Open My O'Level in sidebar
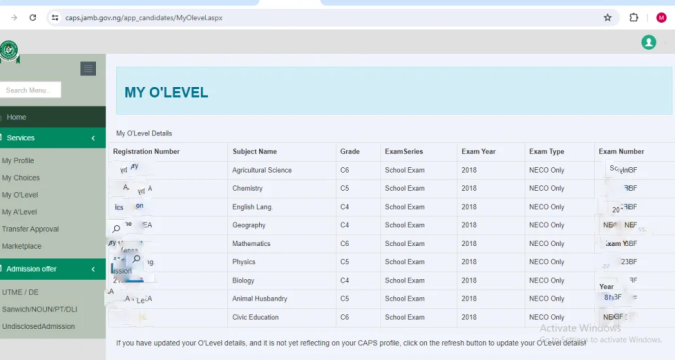 (20, 195)
